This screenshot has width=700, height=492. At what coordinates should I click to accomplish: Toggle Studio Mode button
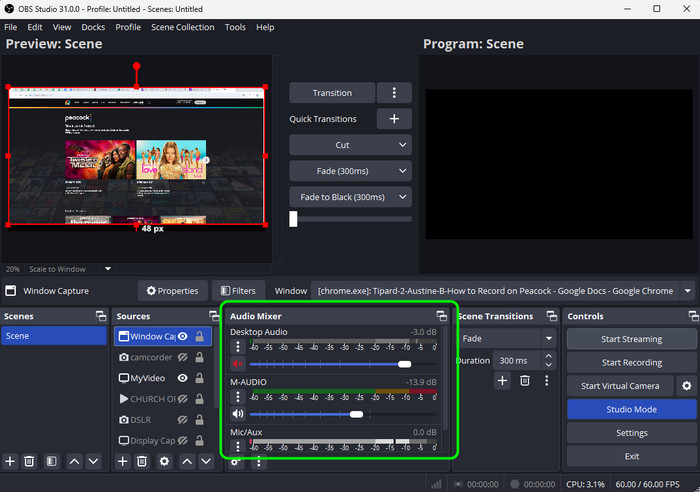click(632, 409)
